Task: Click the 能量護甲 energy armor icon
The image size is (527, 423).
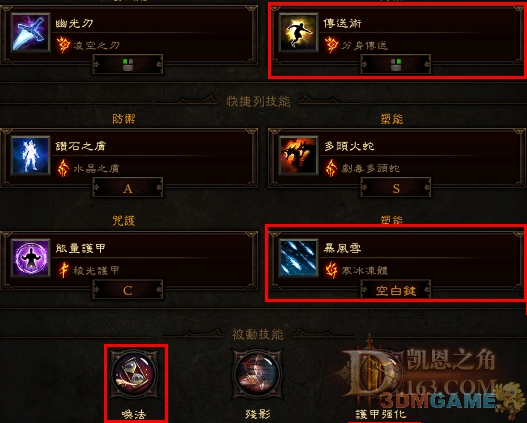Action: tap(30, 258)
